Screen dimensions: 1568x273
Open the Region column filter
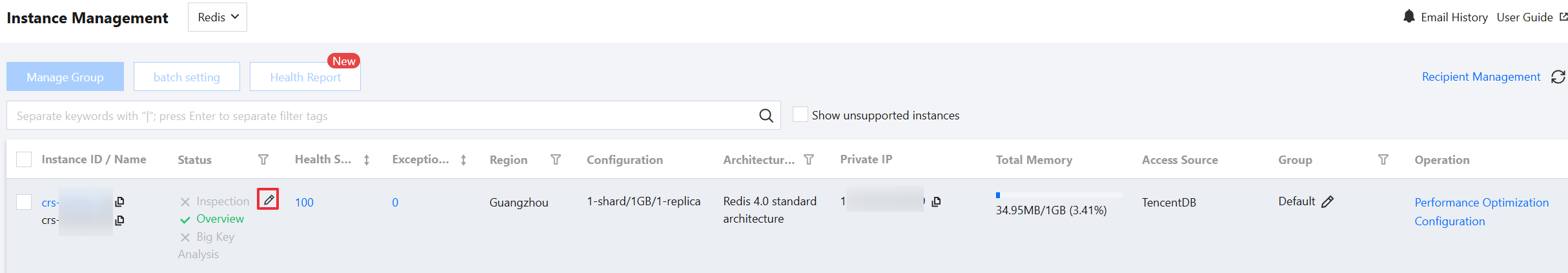click(555, 159)
